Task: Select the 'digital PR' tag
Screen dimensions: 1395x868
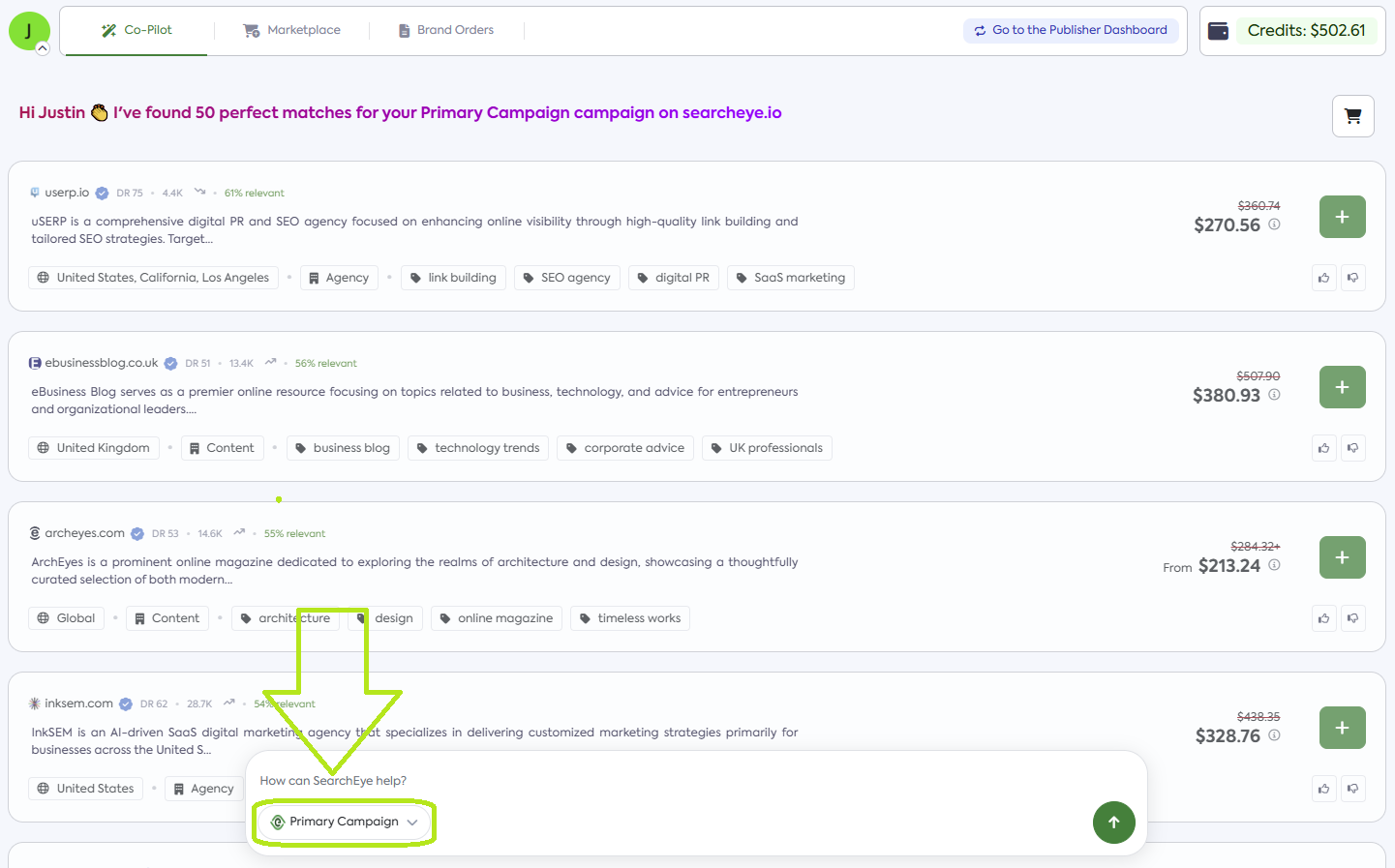Action: pos(674,278)
